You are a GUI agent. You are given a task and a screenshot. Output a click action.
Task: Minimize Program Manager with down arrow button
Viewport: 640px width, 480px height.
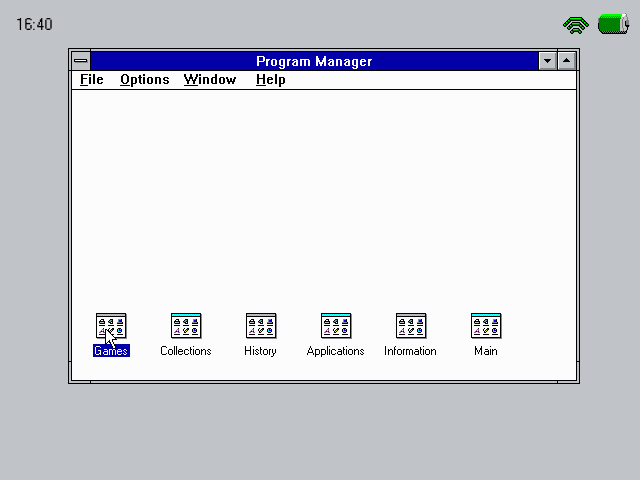[547, 61]
